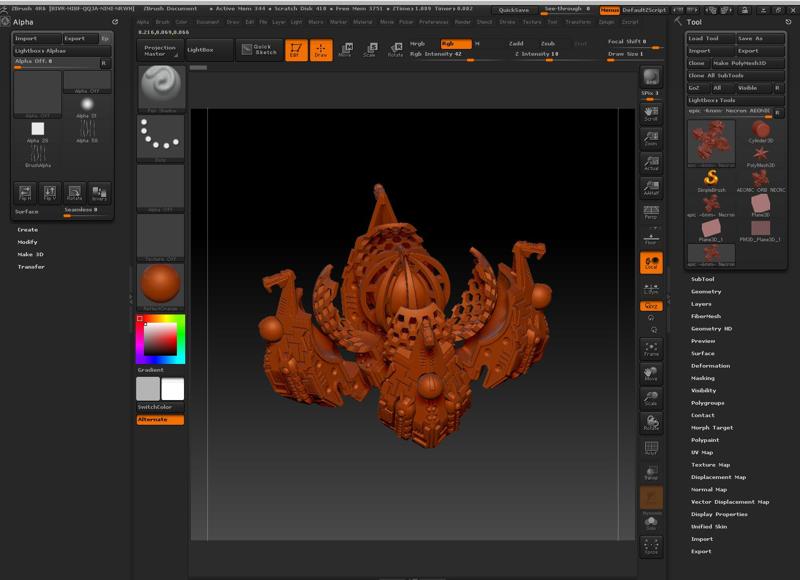800x580 pixels.
Task: Expand the SubTool section
Action: coord(703,279)
